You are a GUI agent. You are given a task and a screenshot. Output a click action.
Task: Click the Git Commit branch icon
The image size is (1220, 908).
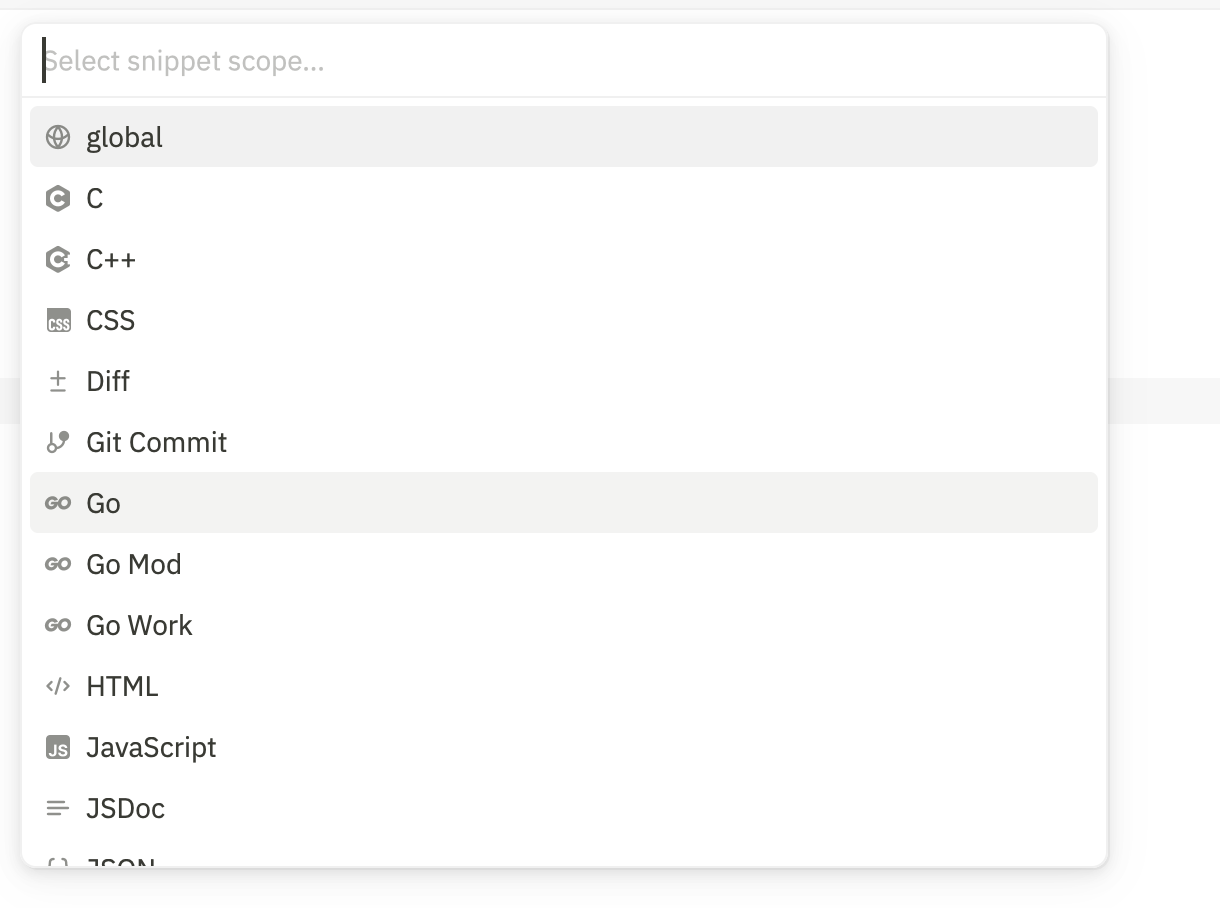(x=58, y=442)
